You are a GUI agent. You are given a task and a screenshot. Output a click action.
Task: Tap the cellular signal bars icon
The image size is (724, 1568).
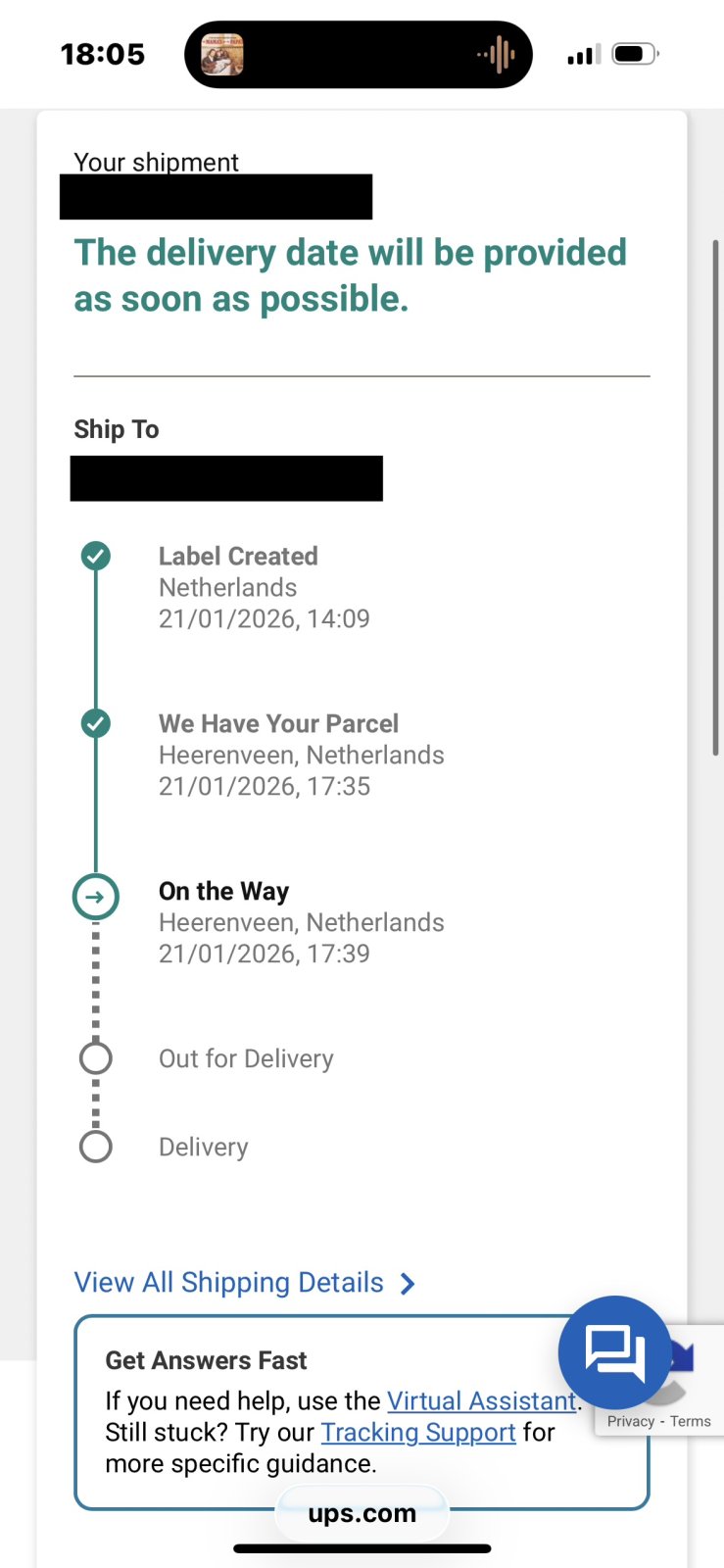coord(584,55)
